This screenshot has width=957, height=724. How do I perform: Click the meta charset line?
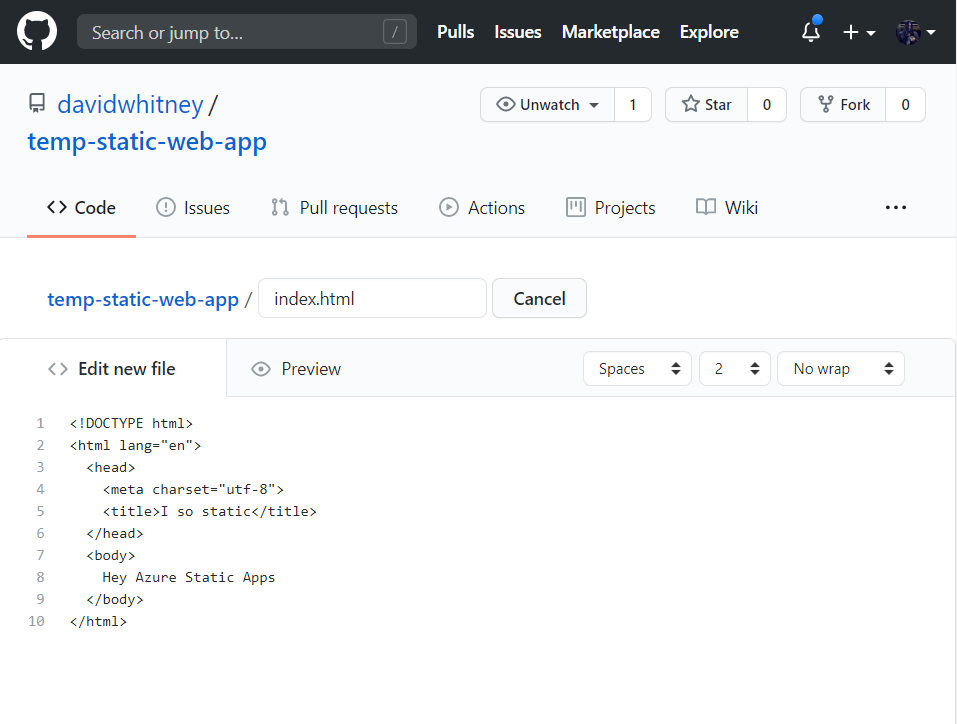point(193,489)
